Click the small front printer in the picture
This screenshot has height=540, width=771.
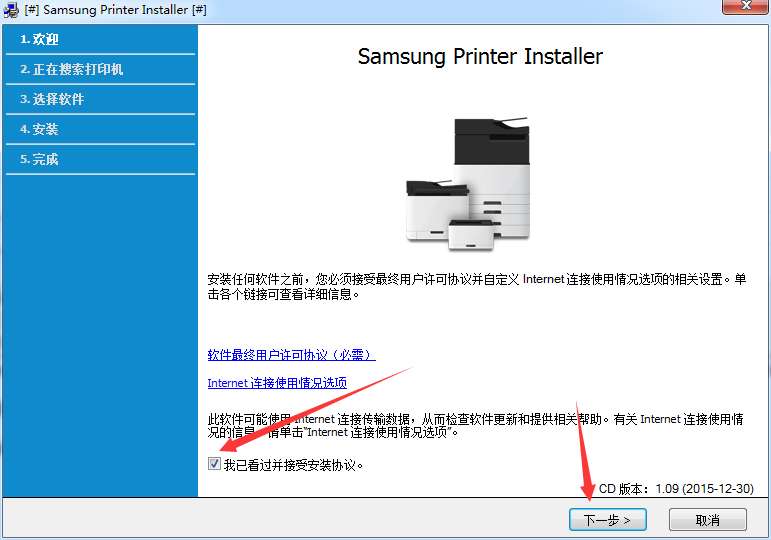(471, 235)
